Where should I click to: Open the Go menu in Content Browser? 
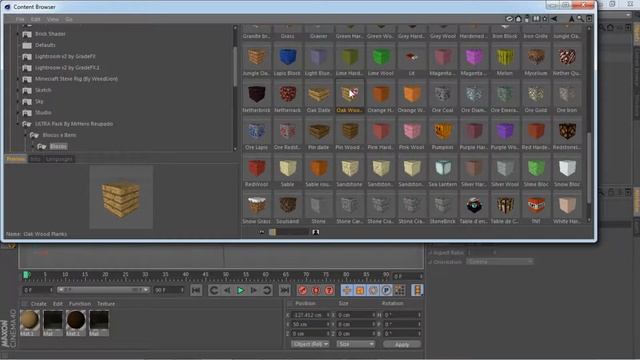coord(69,19)
